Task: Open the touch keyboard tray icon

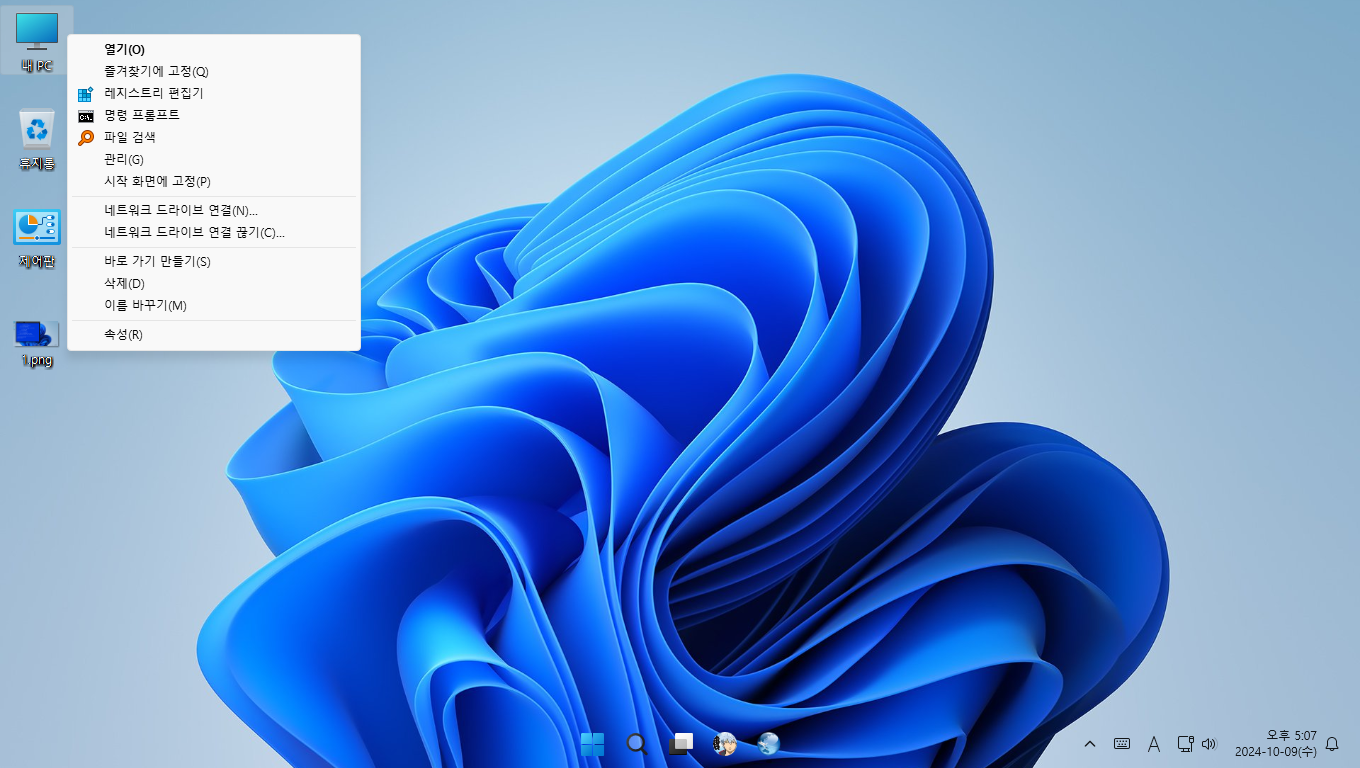Action: pos(1122,744)
